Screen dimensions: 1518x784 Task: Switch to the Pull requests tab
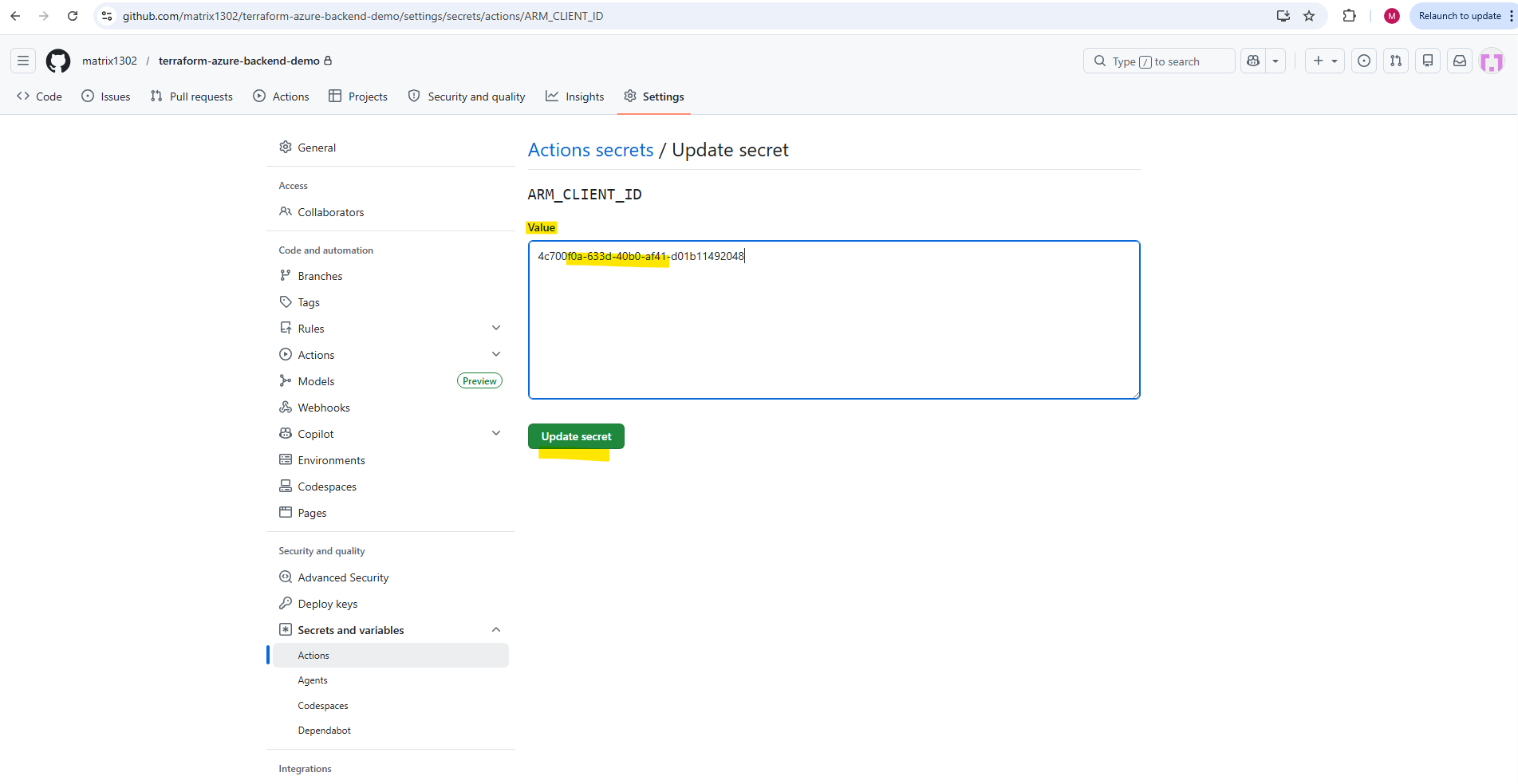(191, 97)
